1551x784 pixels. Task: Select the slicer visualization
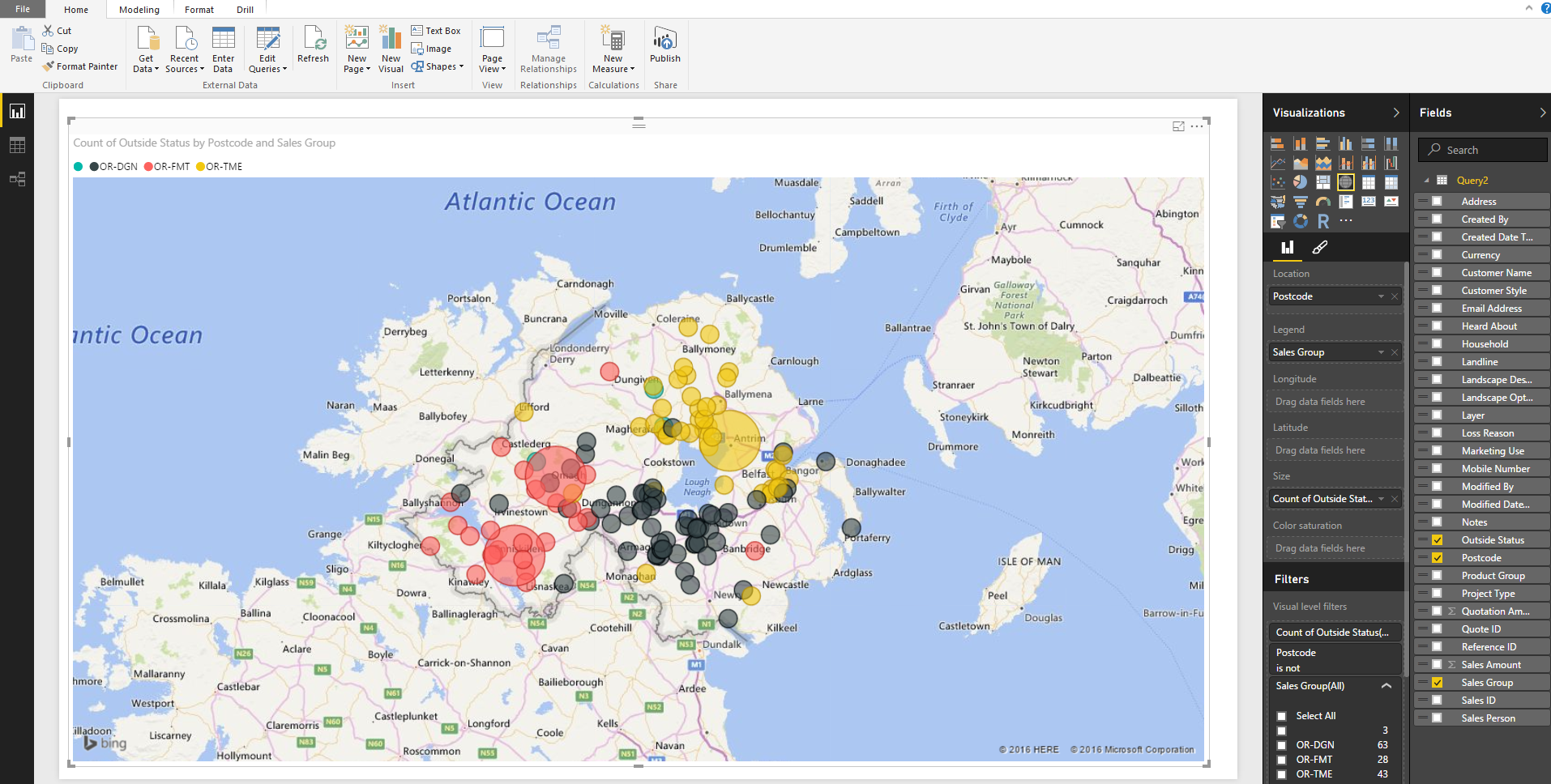[x=1278, y=221]
